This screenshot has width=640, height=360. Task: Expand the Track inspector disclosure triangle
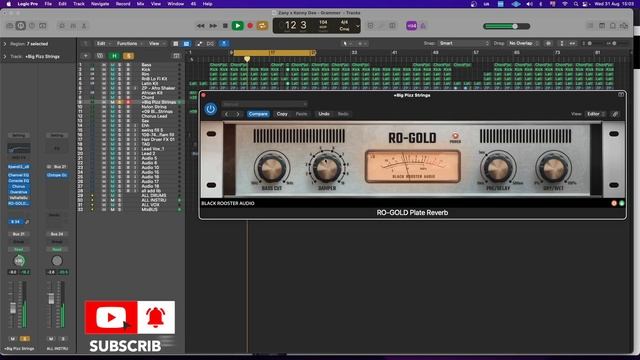click(5, 56)
